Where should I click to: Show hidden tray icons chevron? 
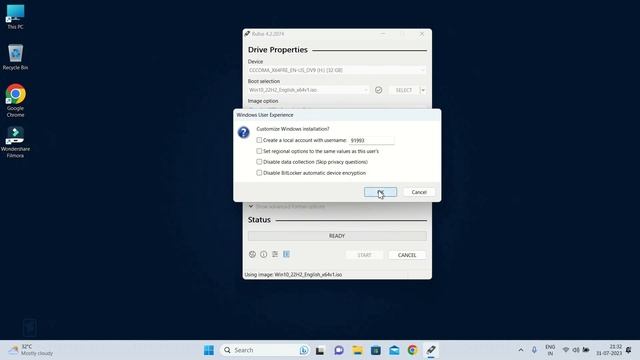tap(520, 350)
